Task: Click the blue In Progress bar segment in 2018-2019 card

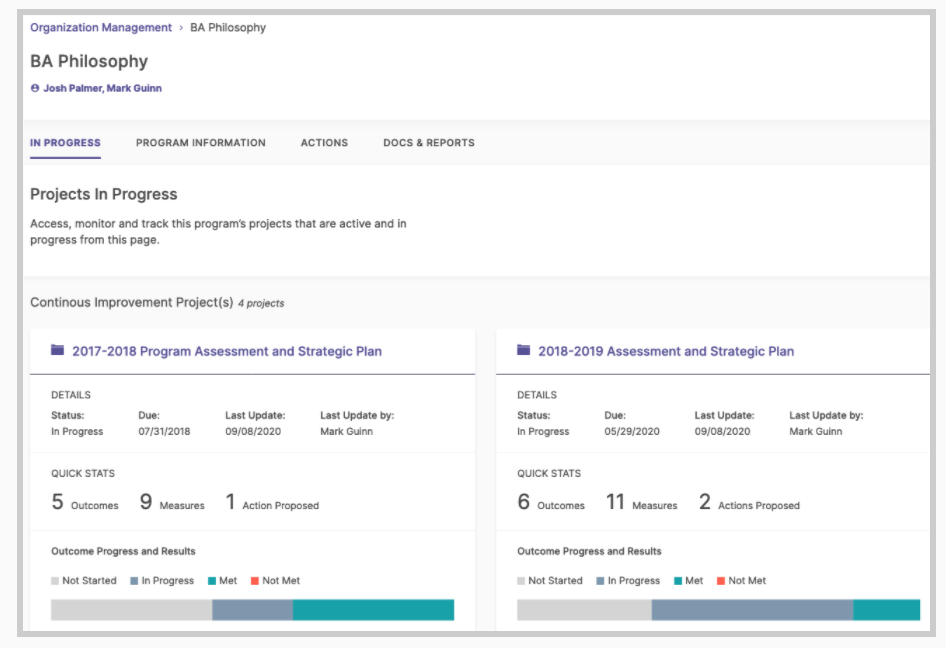Action: tap(752, 610)
